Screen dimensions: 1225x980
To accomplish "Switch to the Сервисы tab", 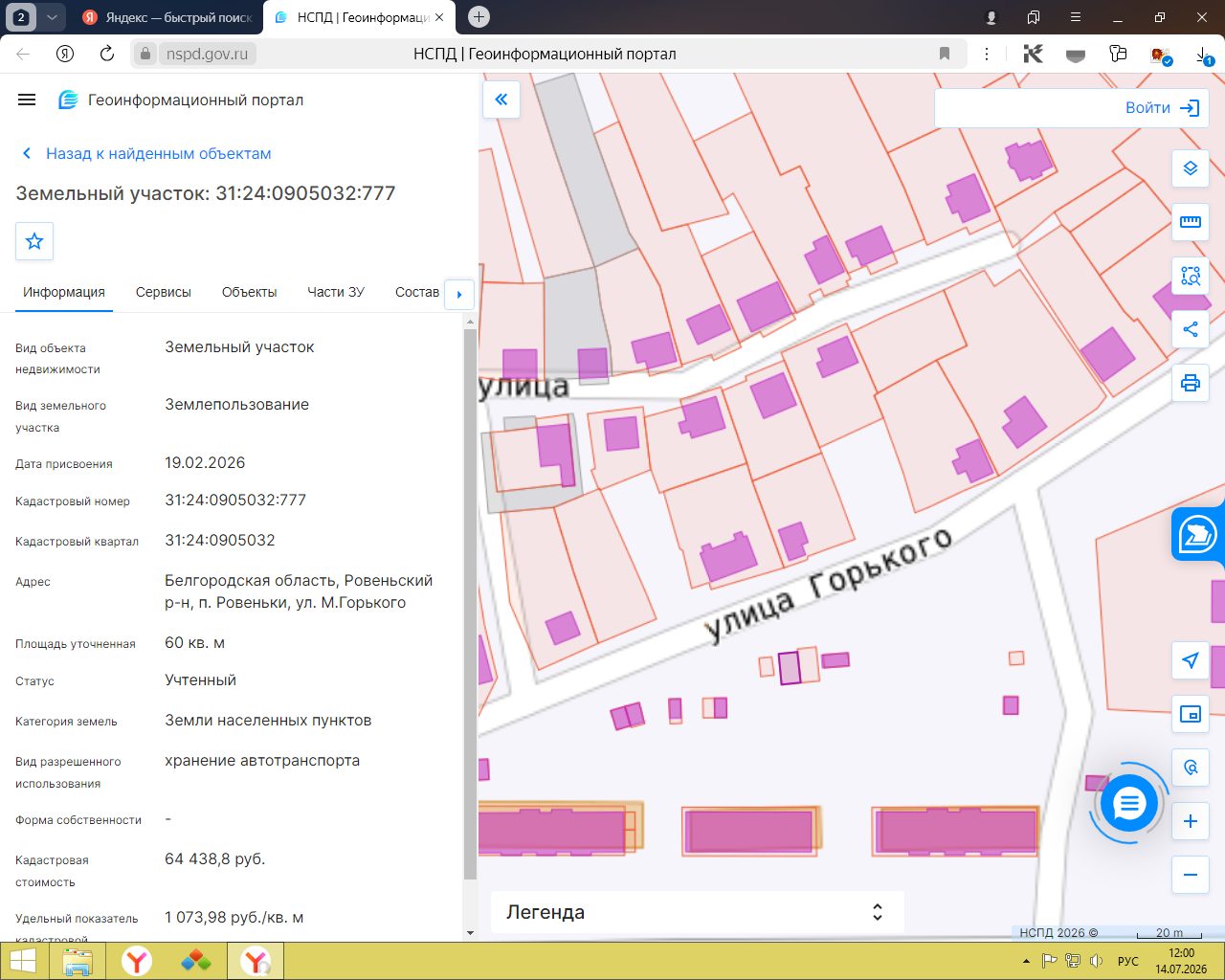I will (x=164, y=292).
